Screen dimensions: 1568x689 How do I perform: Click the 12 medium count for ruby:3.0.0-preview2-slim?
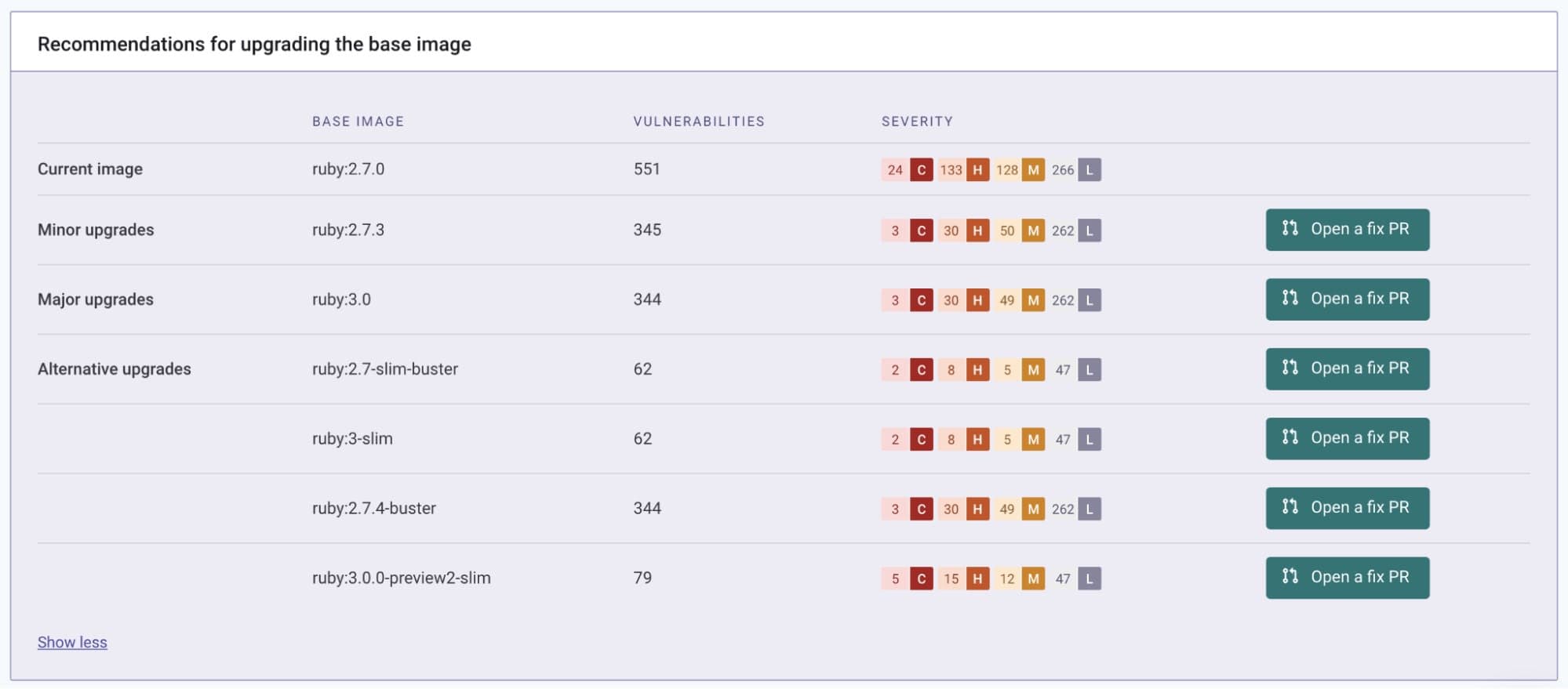pos(1007,578)
